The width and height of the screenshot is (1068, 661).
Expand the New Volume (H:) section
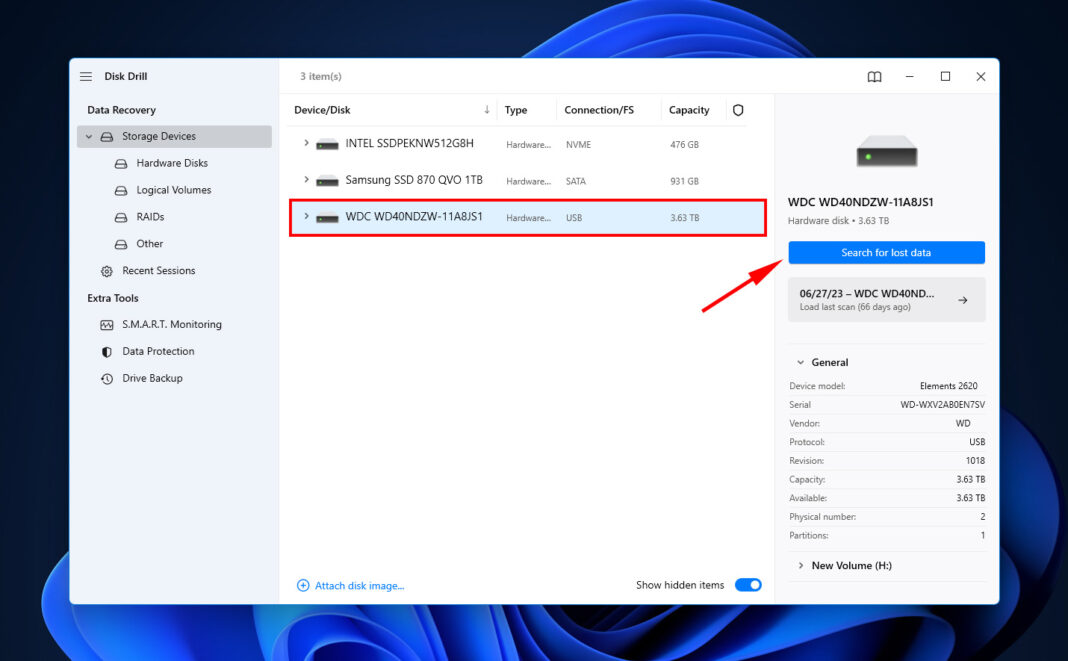(800, 565)
